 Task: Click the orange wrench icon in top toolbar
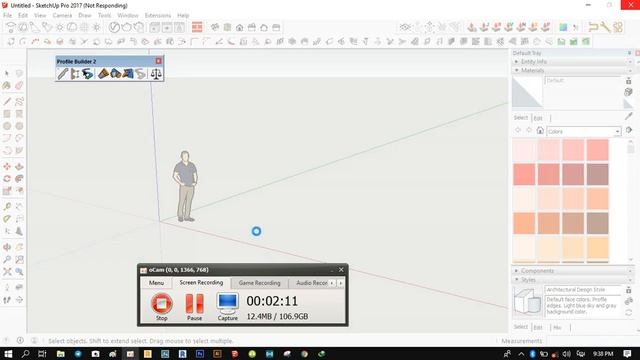(x=605, y=27)
